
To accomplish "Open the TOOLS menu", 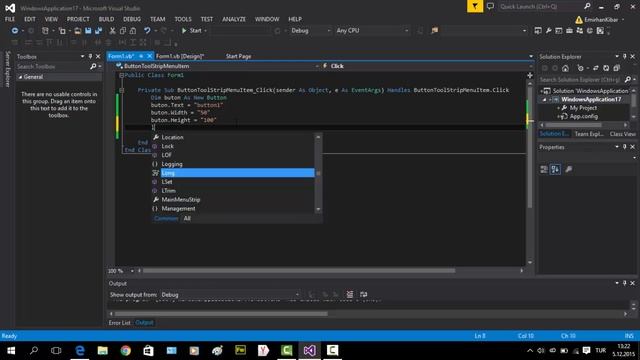I will point(182,19).
